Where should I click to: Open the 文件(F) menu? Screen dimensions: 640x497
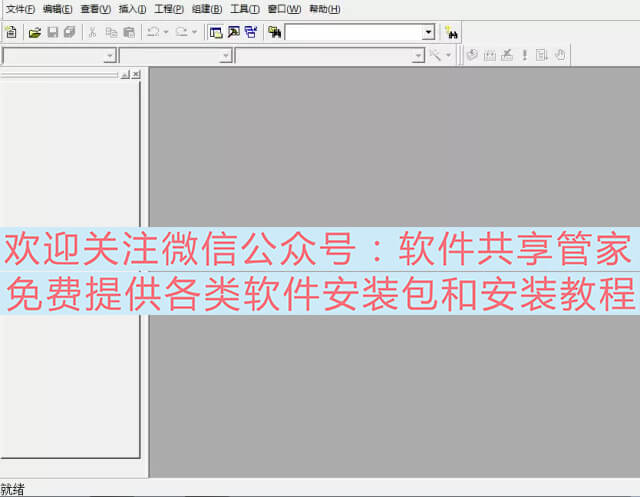coord(20,9)
